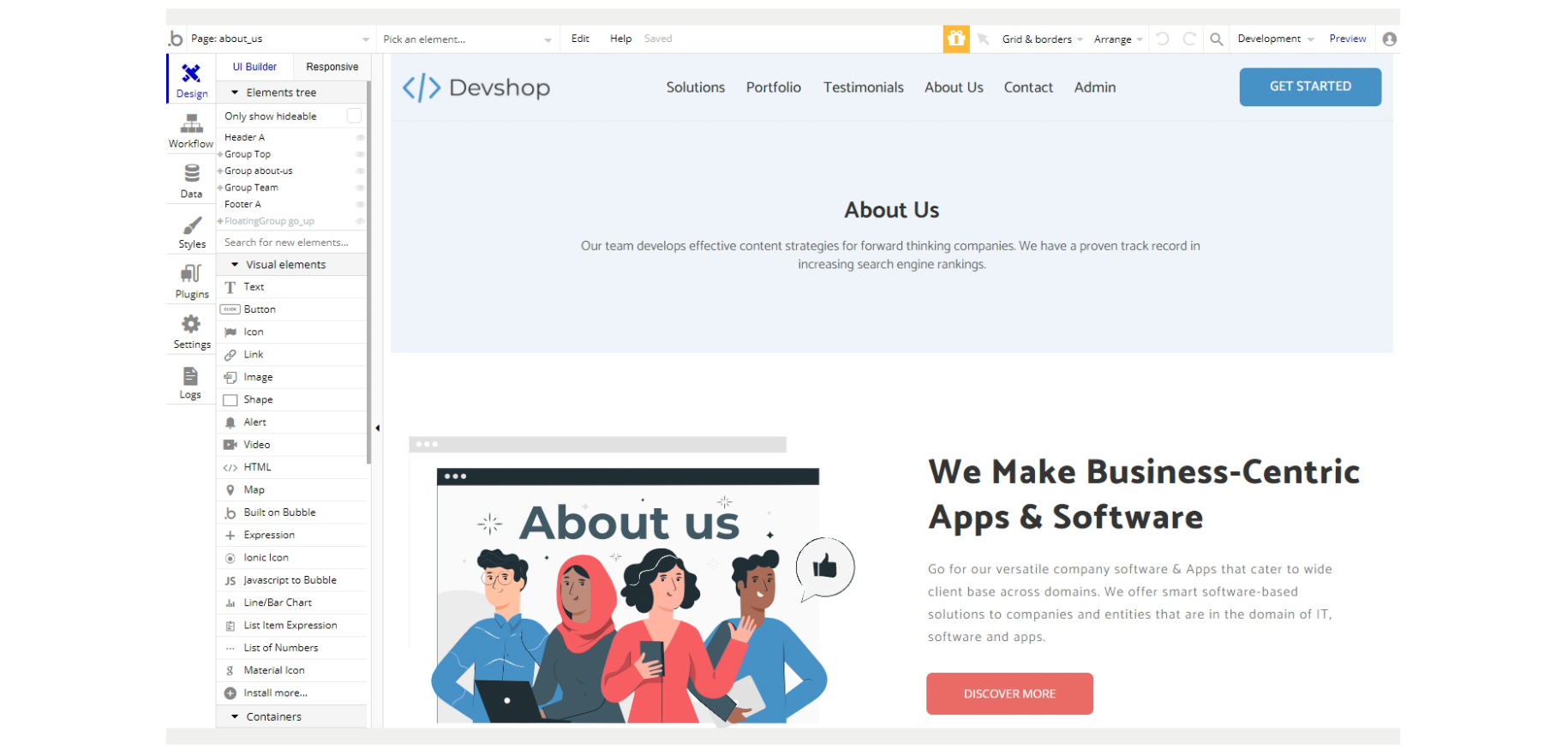Open the Edit menu
The height and width of the screenshot is (749, 1568).
pos(580,39)
